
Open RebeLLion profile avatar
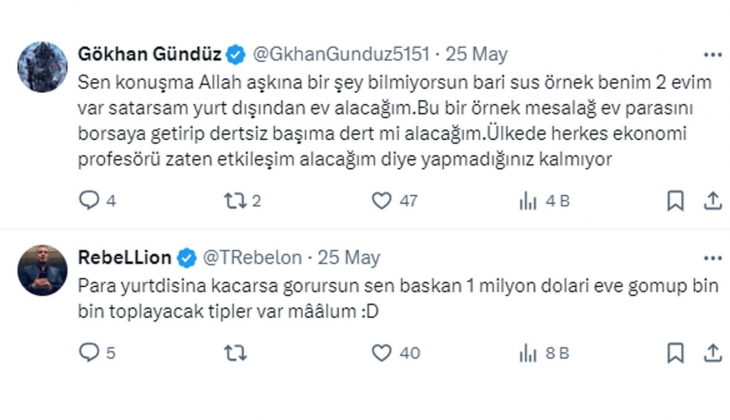pyautogui.click(x=42, y=270)
